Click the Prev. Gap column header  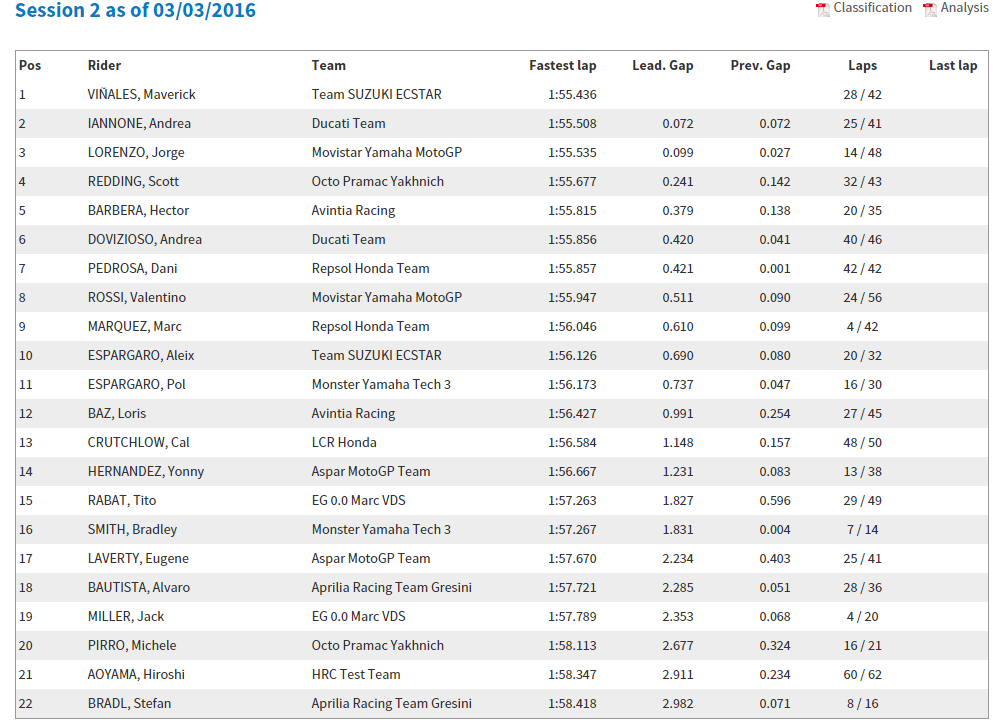[x=760, y=66]
